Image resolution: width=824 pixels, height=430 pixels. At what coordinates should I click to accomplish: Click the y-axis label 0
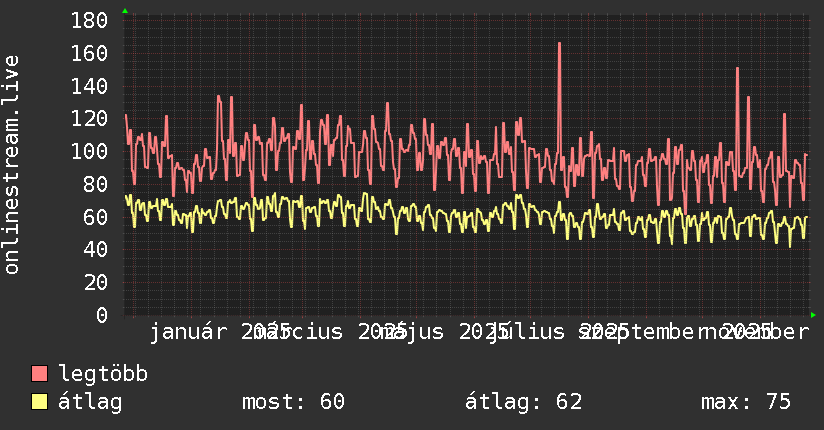pyautogui.click(x=102, y=315)
